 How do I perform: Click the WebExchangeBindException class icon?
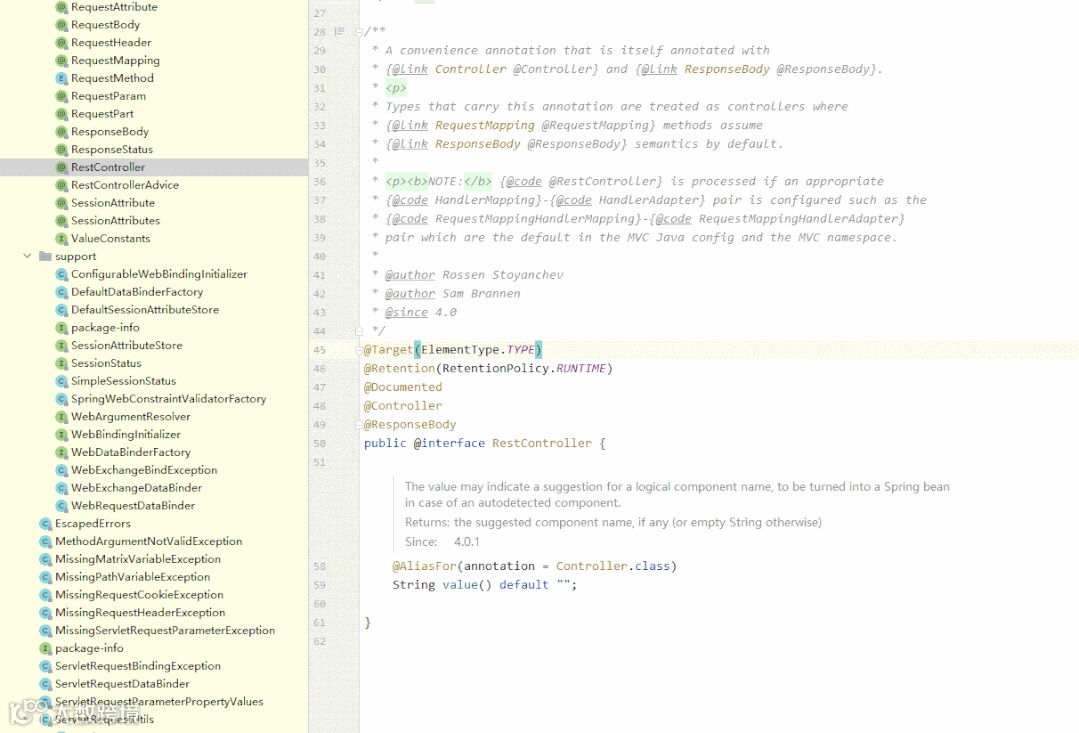61,471
